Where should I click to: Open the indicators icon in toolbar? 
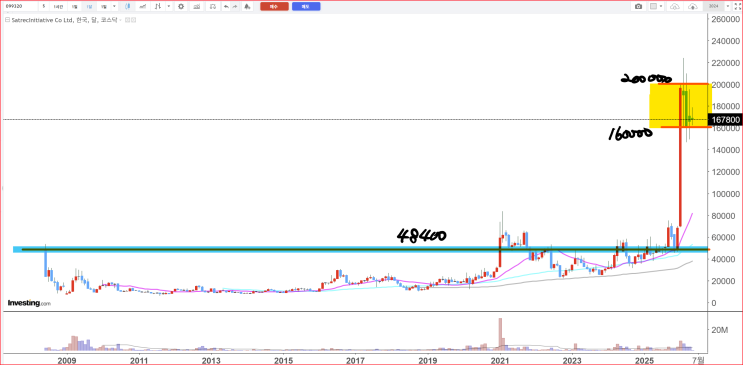142,7
